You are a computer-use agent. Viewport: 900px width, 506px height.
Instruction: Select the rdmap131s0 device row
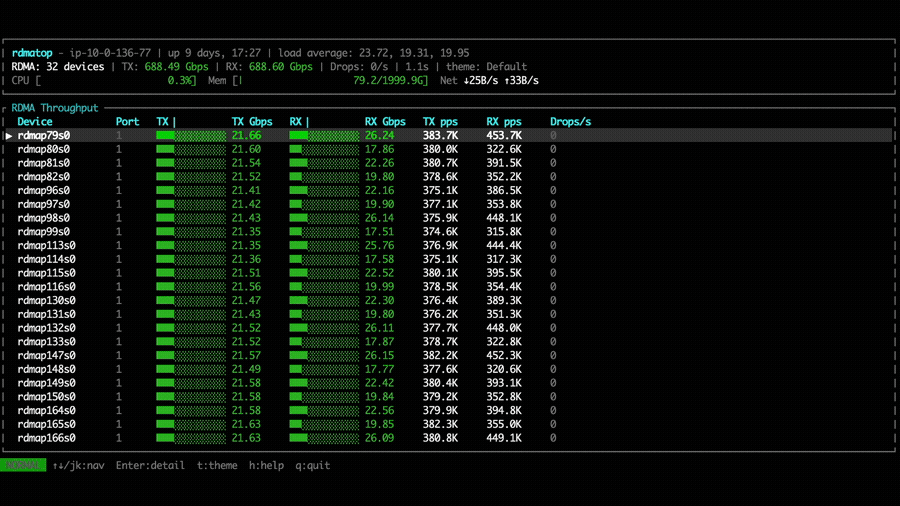click(x=448, y=314)
